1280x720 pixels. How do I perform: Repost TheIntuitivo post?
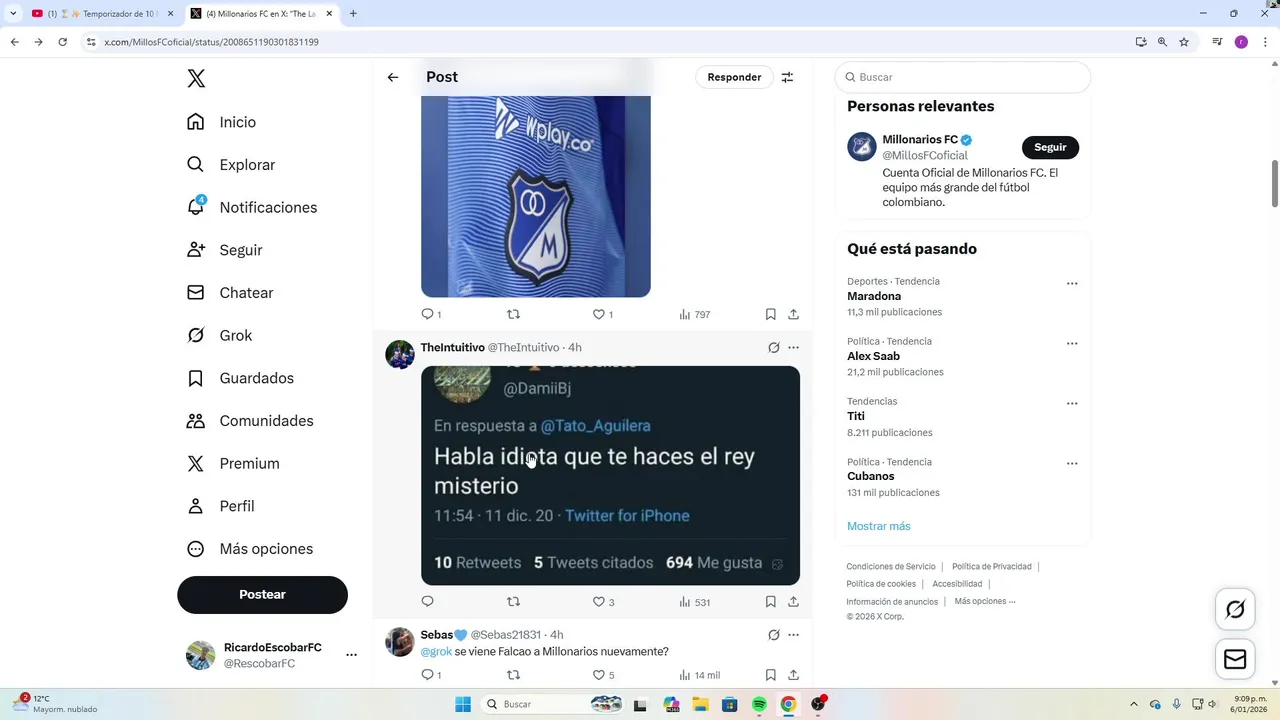(513, 602)
